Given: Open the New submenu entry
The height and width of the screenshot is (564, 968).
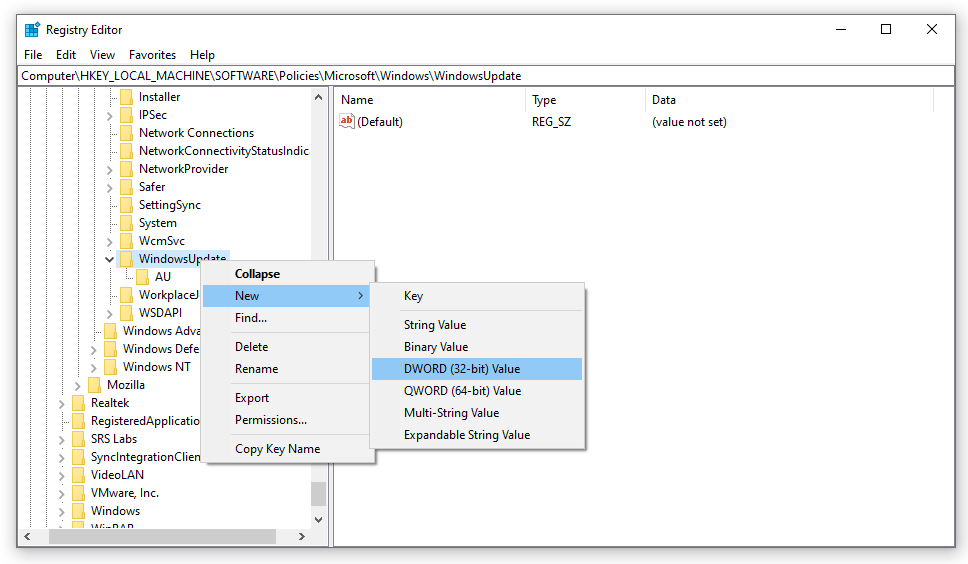Looking at the screenshot, I should (288, 296).
